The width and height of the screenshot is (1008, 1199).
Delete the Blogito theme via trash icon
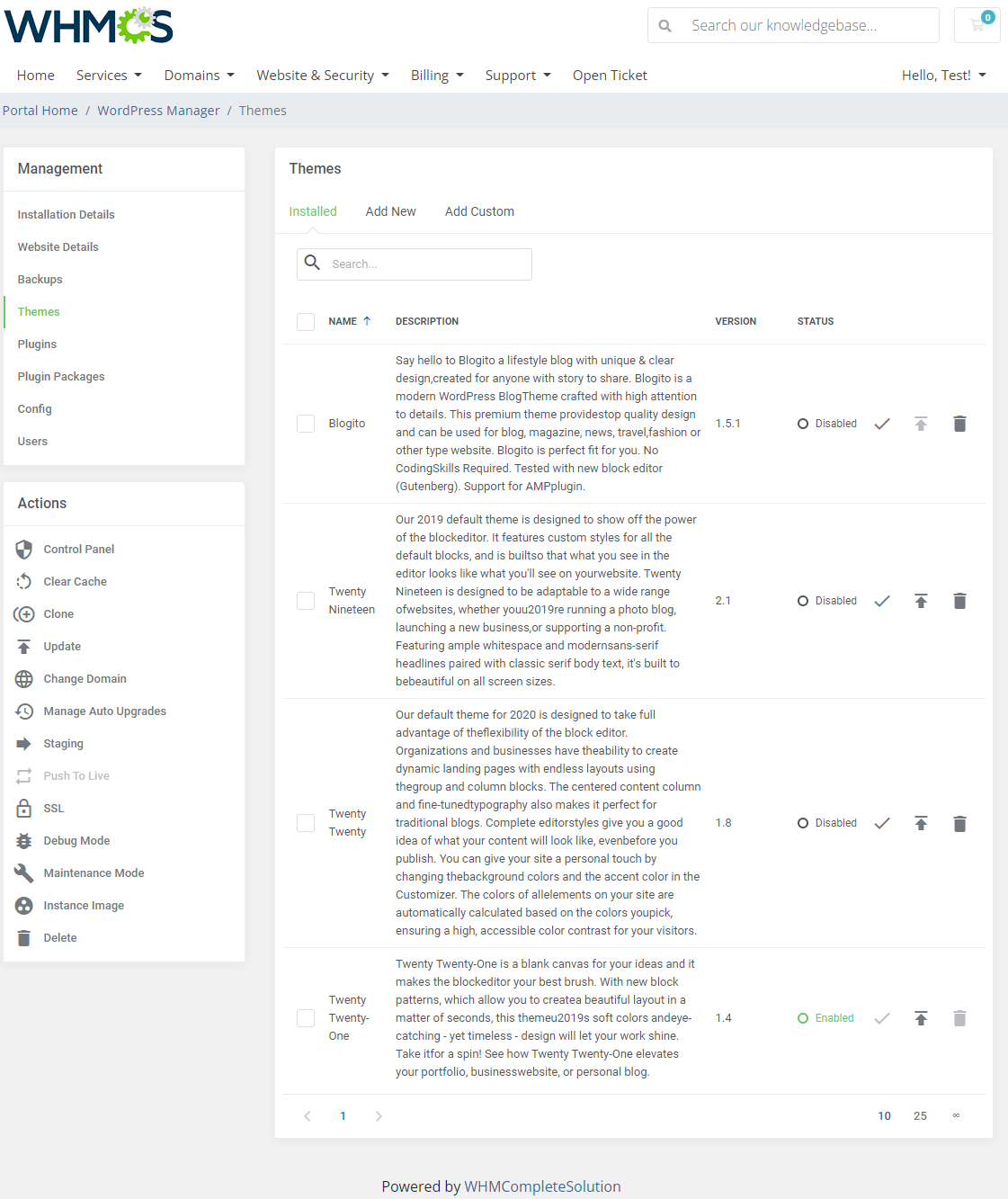(x=959, y=424)
